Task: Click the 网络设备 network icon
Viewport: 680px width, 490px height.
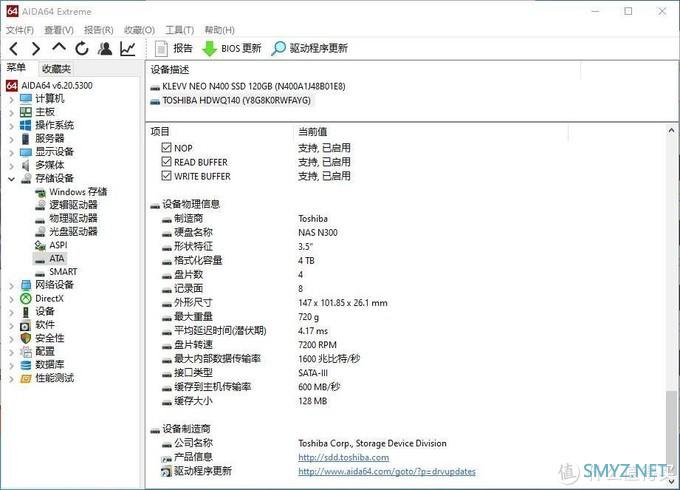Action: click(x=26, y=285)
